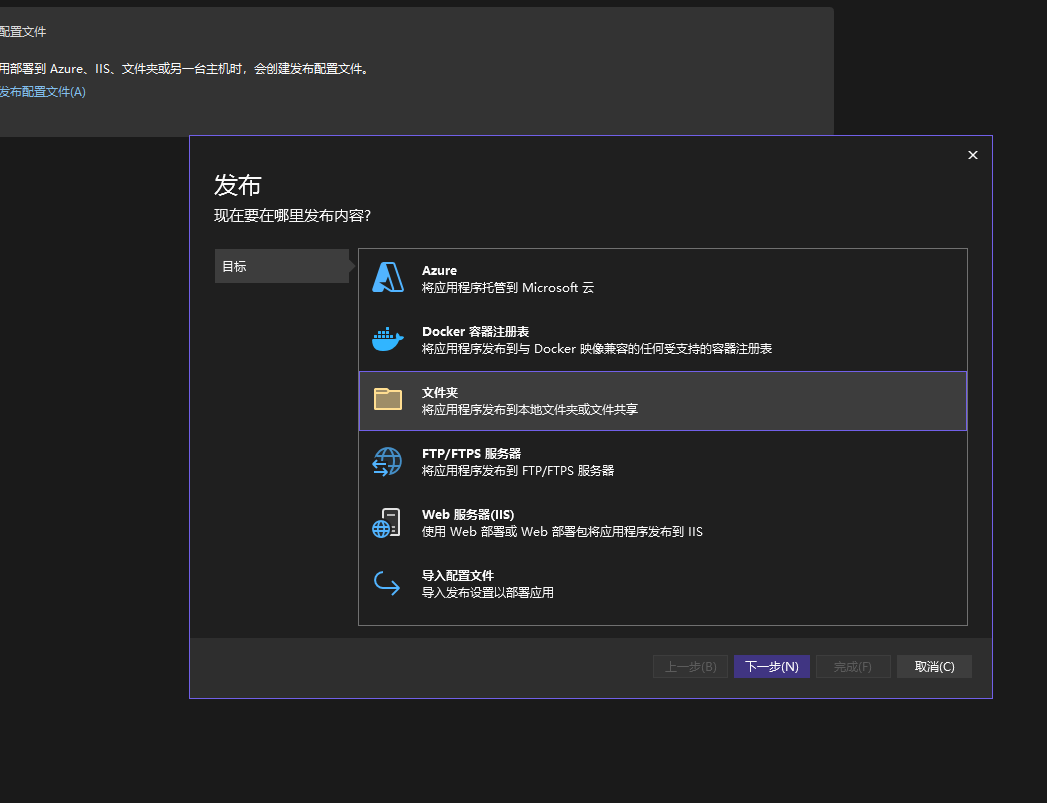Image resolution: width=1047 pixels, height=803 pixels.
Task: Choose Azure as publish target
Action: coord(662,279)
